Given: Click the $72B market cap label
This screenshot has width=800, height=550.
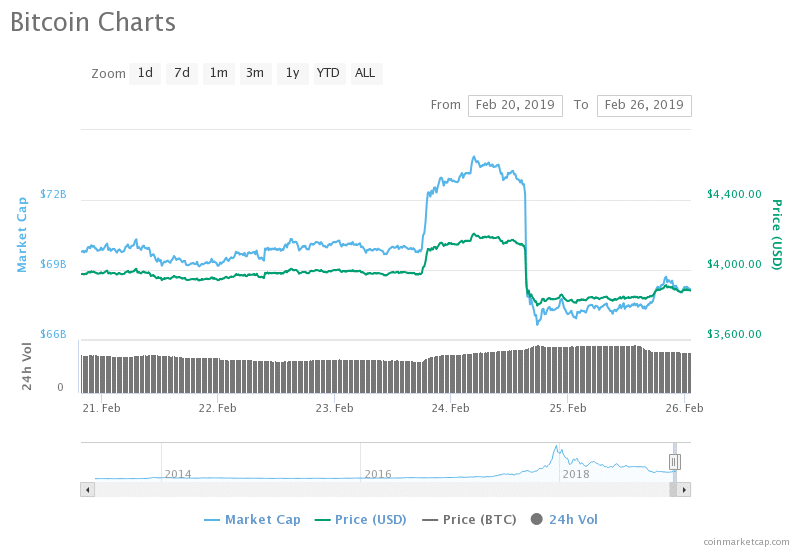Looking at the screenshot, I should pos(53,194).
